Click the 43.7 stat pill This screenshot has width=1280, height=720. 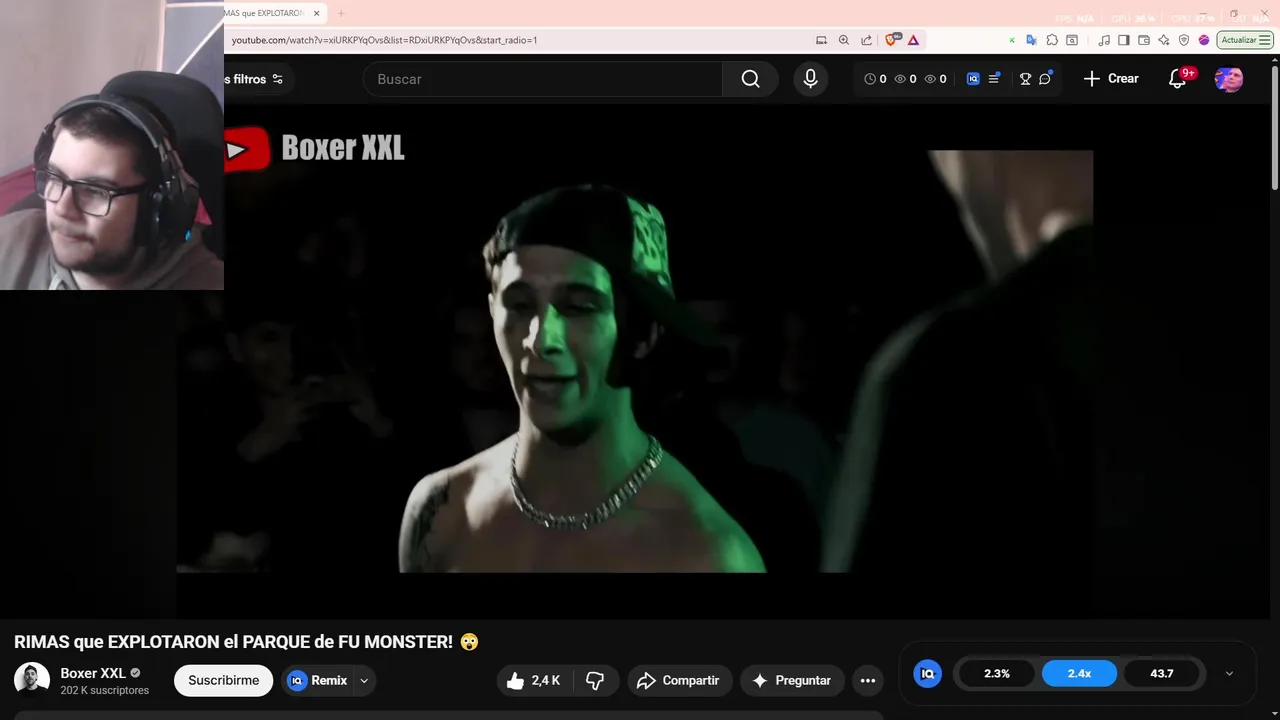click(1162, 674)
